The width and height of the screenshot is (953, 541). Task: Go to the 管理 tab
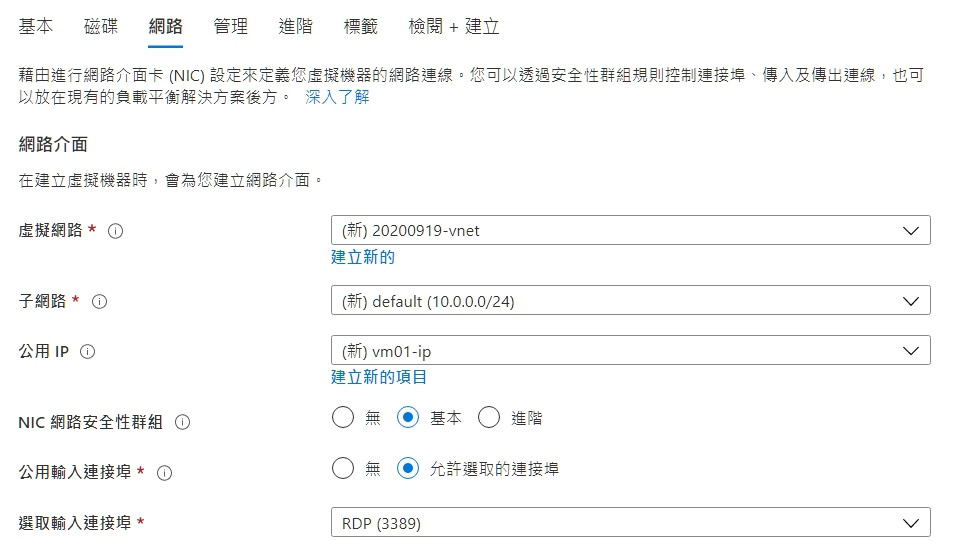pyautogui.click(x=230, y=26)
